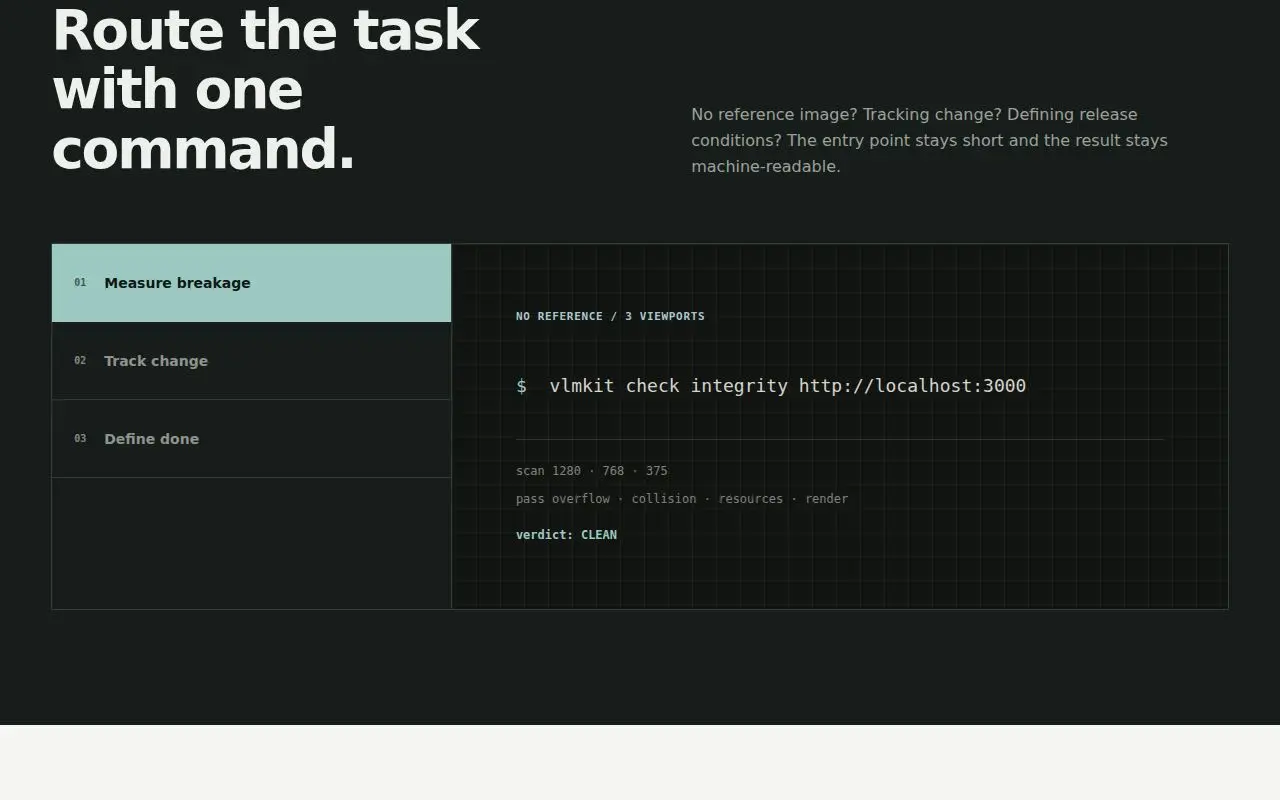Click the 03 number badge
The height and width of the screenshot is (800, 1280).
coord(80,439)
